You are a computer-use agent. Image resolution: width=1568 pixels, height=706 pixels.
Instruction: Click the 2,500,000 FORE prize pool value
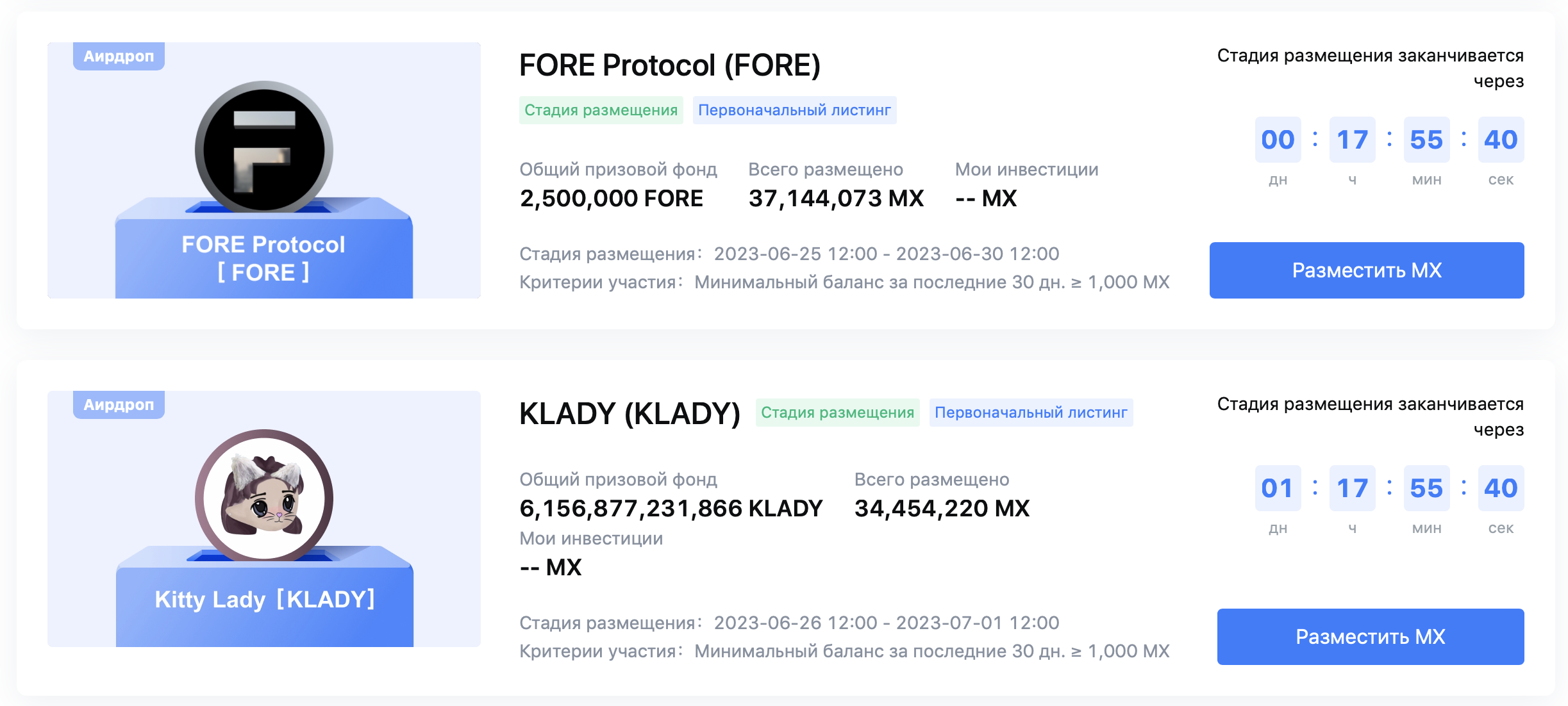pyautogui.click(x=612, y=199)
